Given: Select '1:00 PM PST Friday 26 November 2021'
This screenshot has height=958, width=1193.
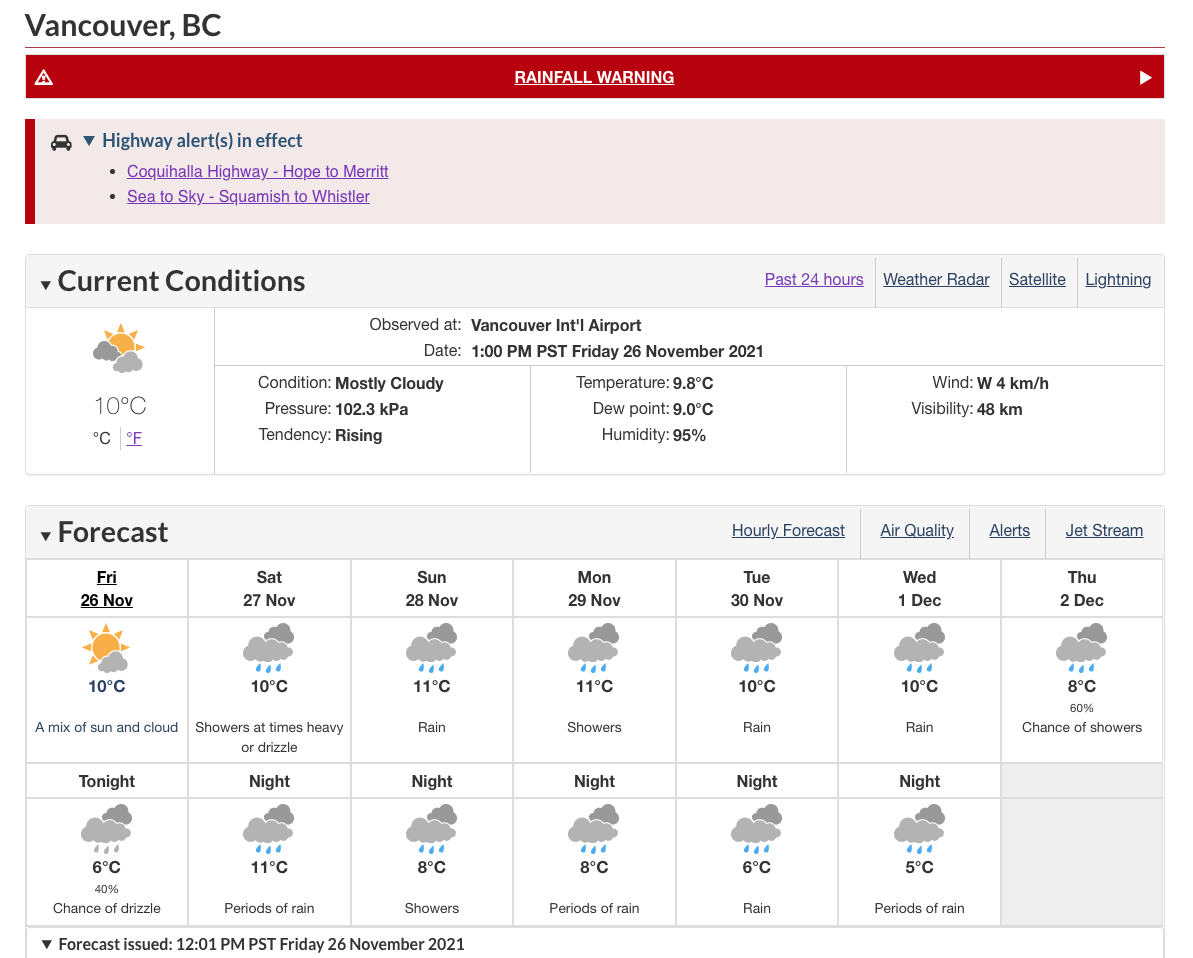Looking at the screenshot, I should point(617,352).
